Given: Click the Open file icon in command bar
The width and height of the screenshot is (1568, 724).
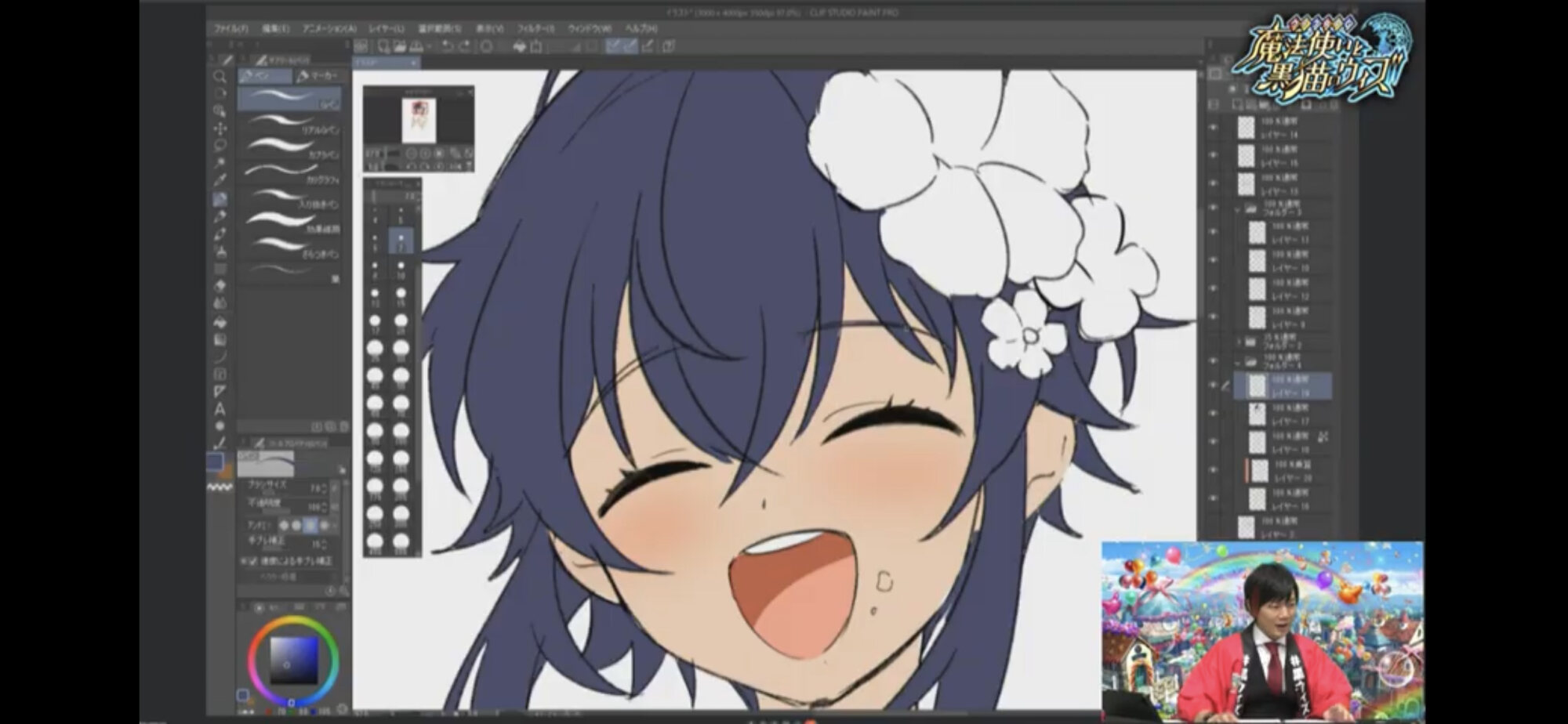Looking at the screenshot, I should coord(401,46).
